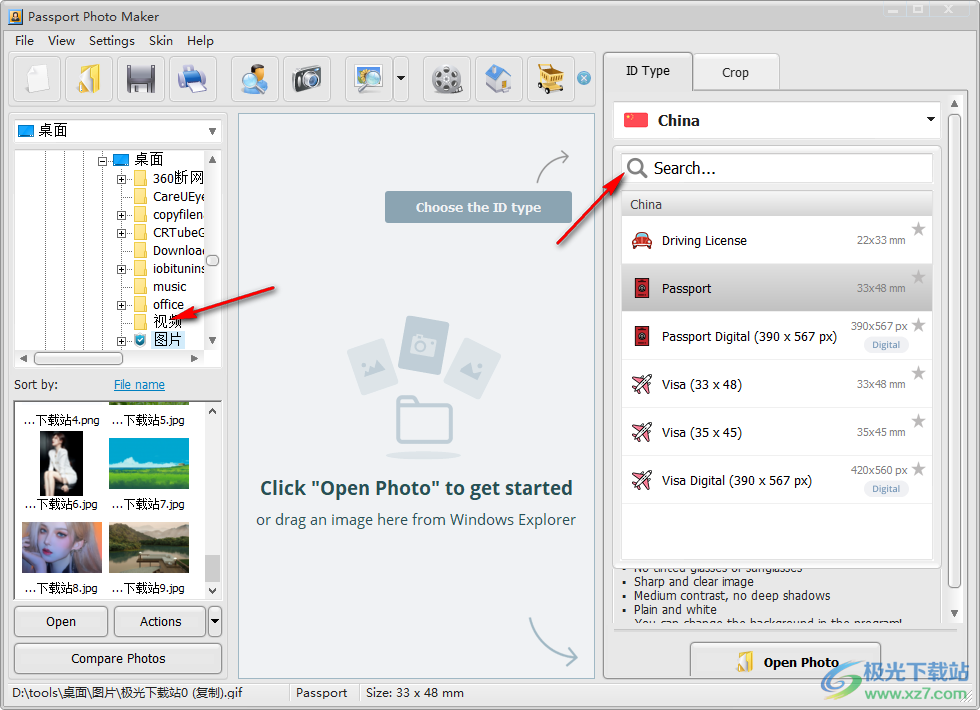Open the Settings menu

(112, 41)
